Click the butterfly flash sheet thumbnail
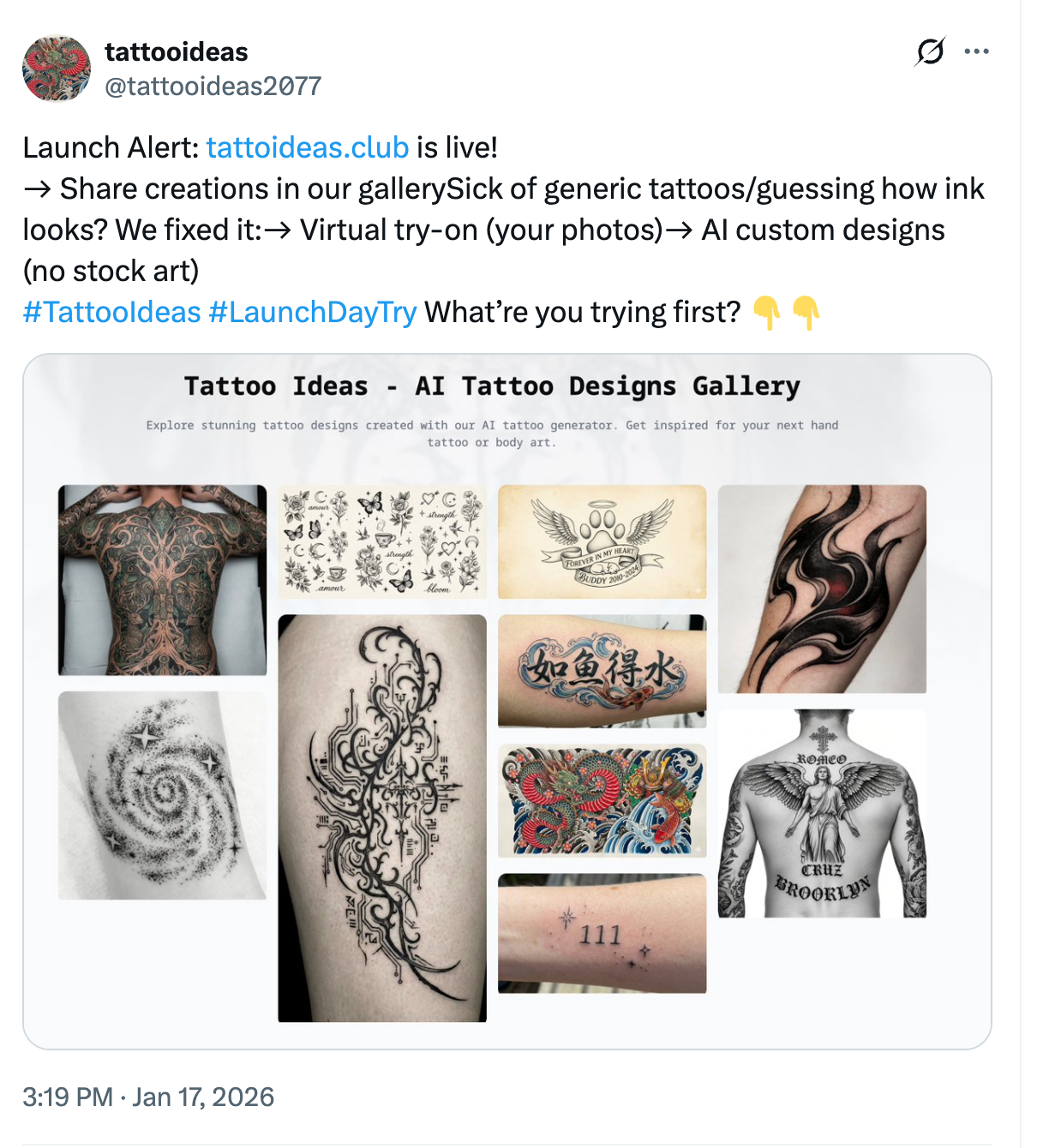 click(x=383, y=541)
